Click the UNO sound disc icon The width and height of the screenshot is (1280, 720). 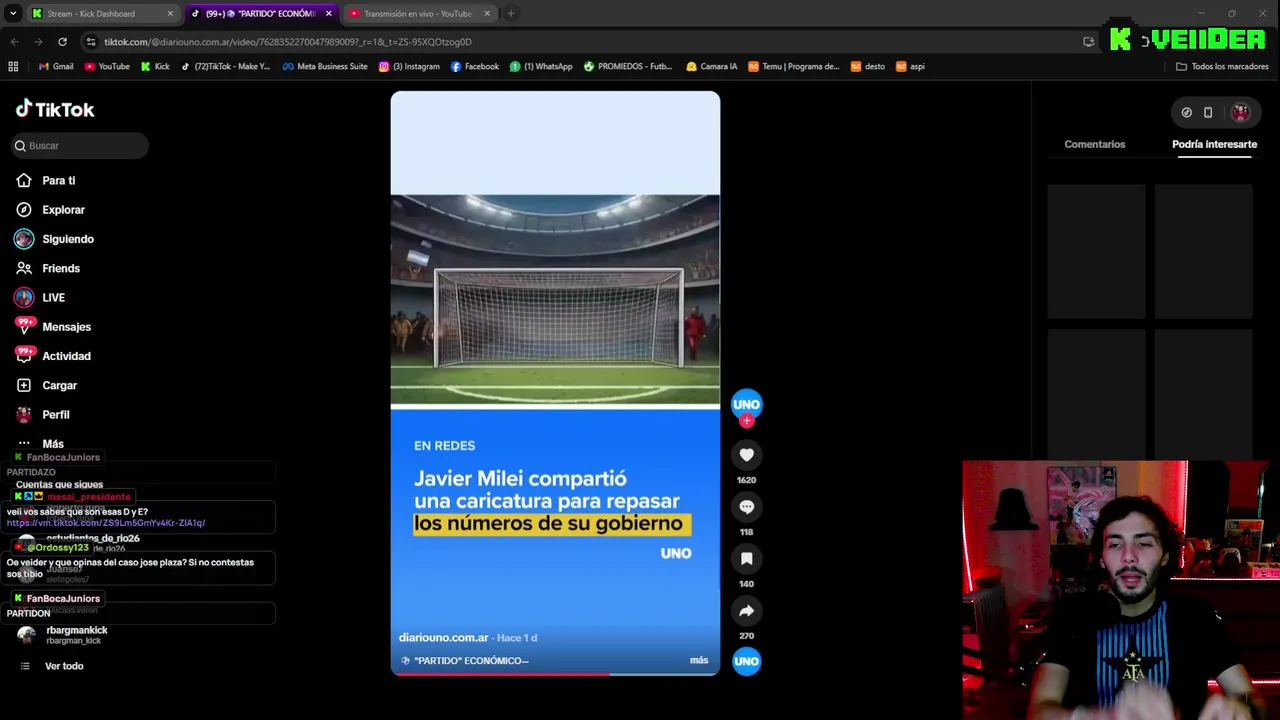tap(746, 661)
